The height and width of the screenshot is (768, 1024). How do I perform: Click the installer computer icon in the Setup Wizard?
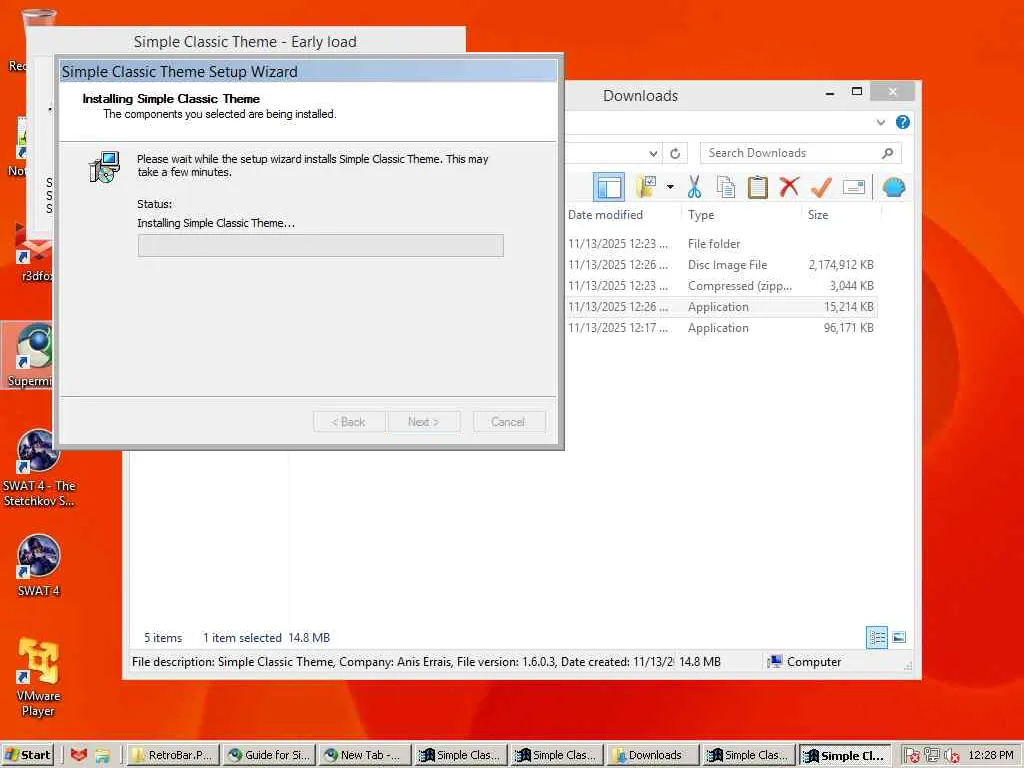(x=104, y=167)
